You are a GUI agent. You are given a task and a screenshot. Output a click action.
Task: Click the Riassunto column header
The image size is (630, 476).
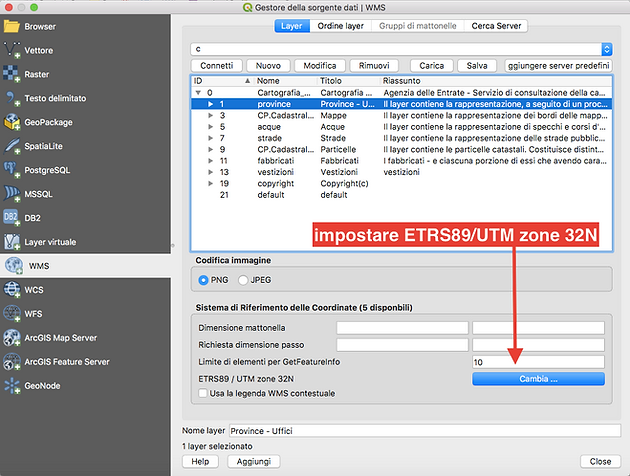pos(496,81)
